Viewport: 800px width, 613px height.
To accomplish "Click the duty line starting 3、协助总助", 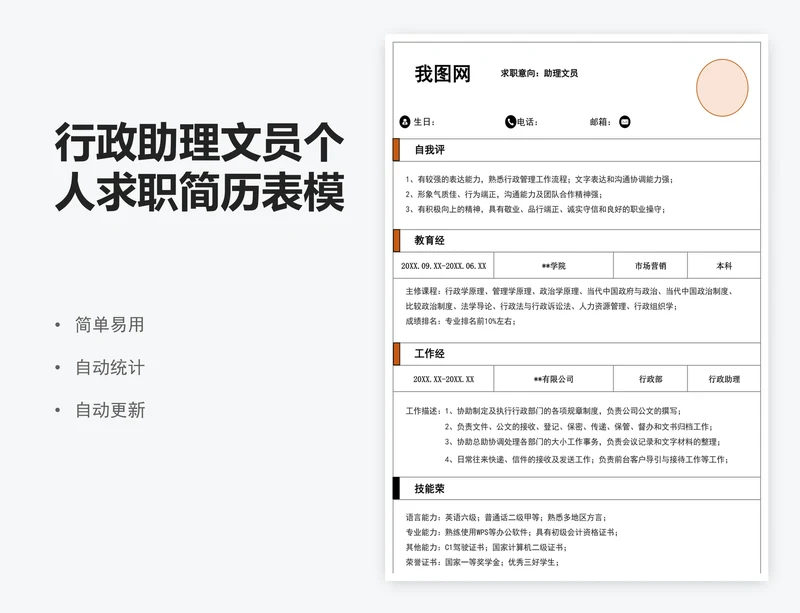I will 583,442.
